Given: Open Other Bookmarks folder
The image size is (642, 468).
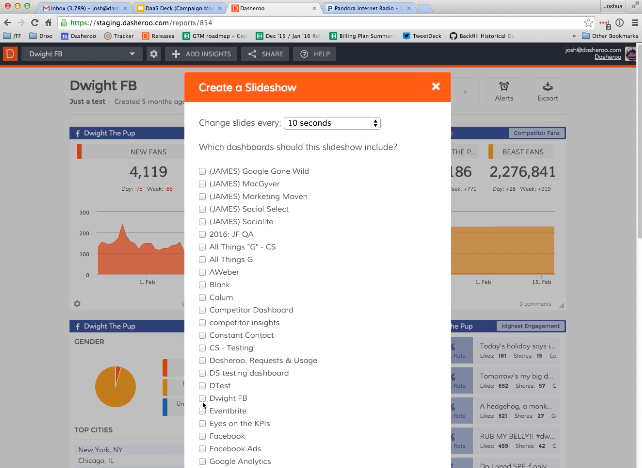Looking at the screenshot, I should [x=610, y=36].
